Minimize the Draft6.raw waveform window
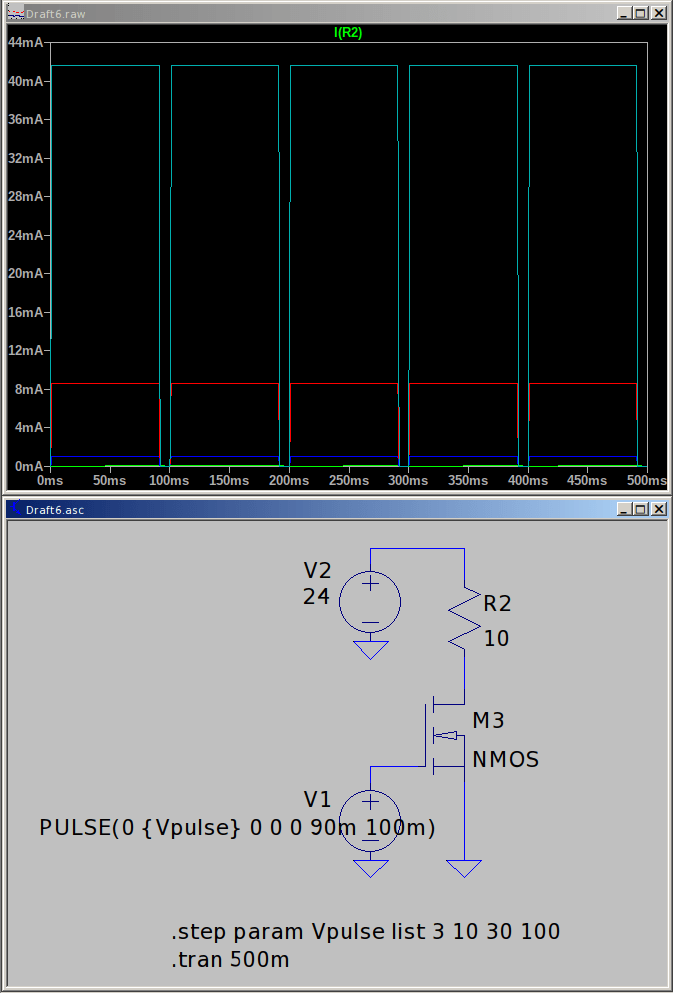673x993 pixels. click(x=624, y=13)
